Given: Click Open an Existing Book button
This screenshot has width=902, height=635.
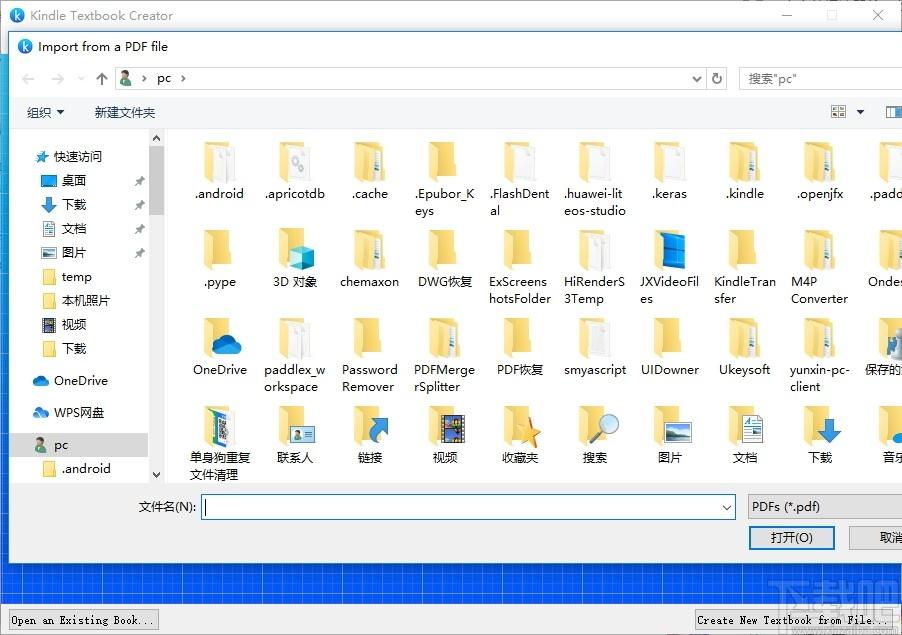Looking at the screenshot, I should [x=83, y=620].
